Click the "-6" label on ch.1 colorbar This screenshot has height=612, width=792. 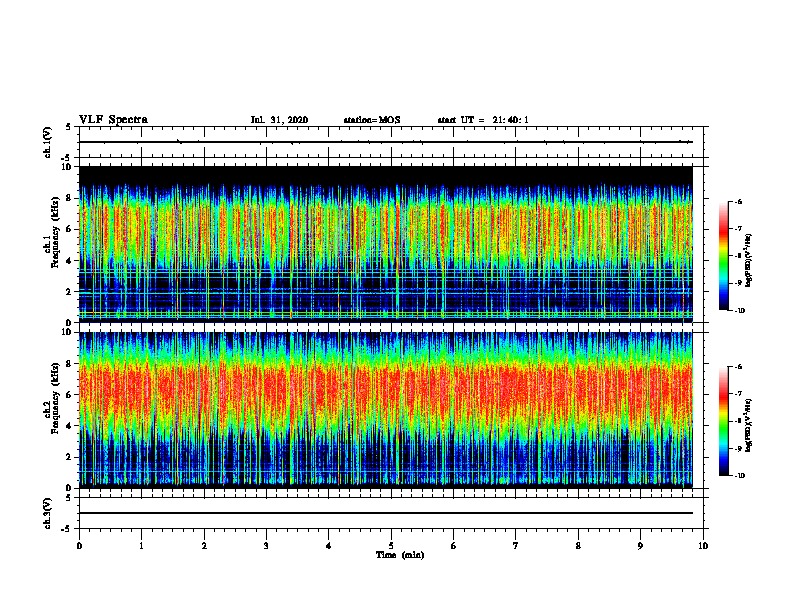(738, 201)
